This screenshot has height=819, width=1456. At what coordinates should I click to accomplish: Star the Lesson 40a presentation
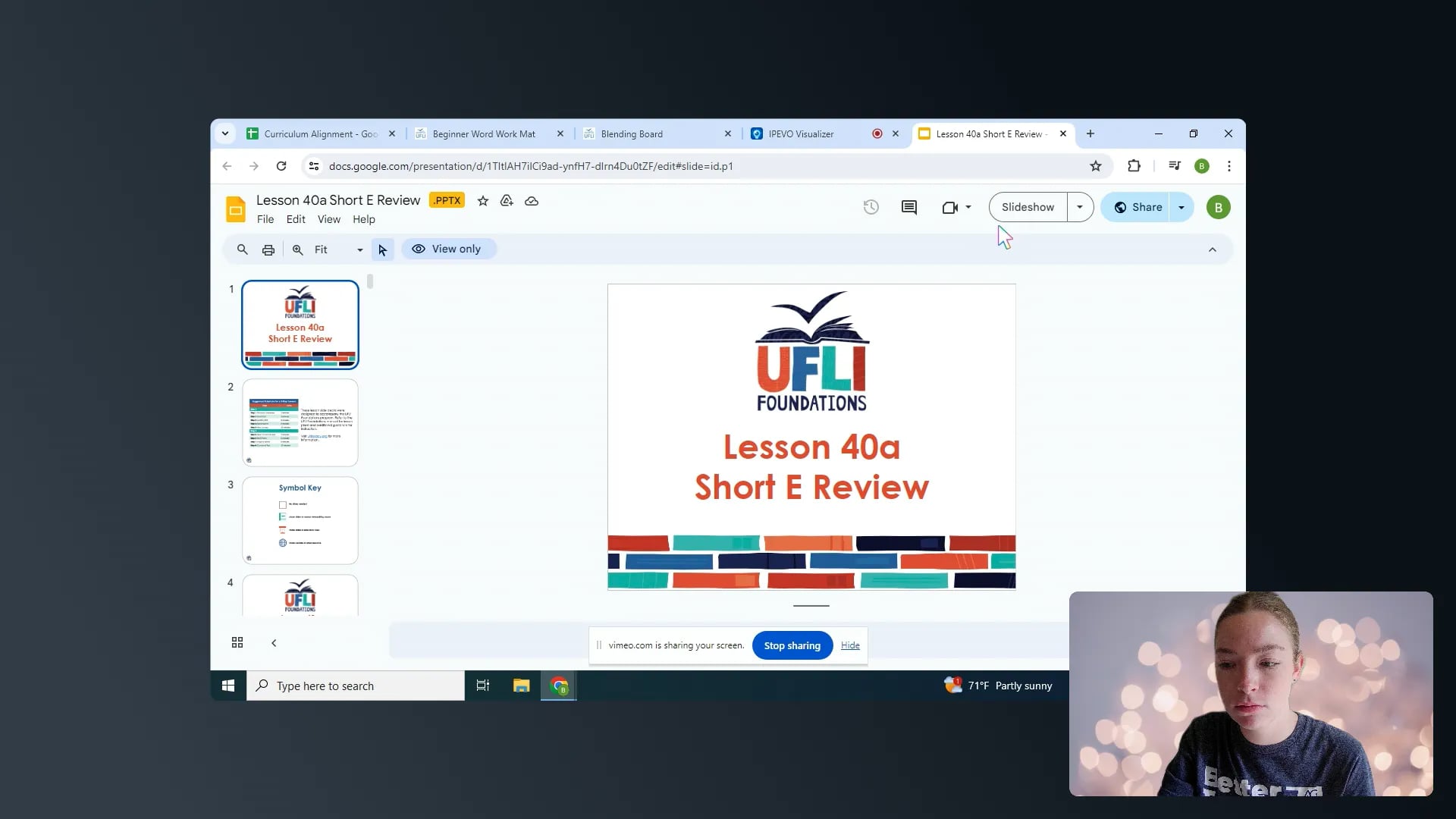[x=482, y=201]
